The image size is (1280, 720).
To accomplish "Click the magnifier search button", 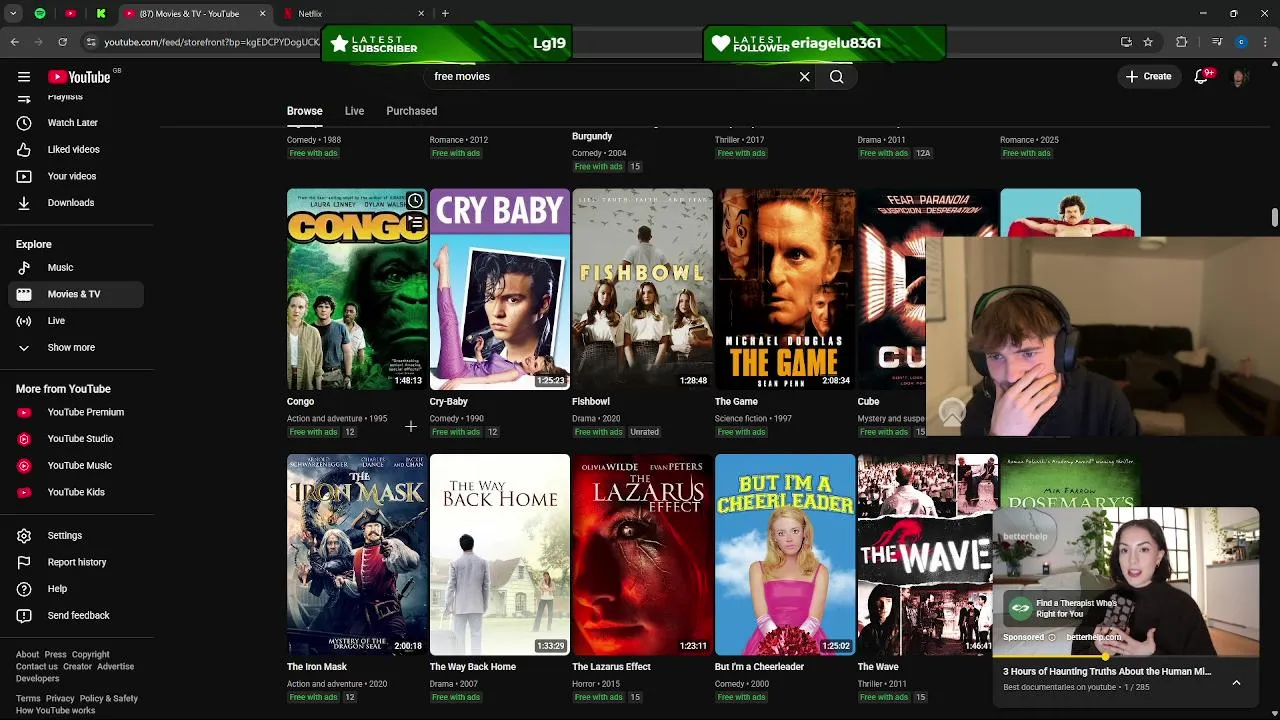I will click(x=837, y=77).
